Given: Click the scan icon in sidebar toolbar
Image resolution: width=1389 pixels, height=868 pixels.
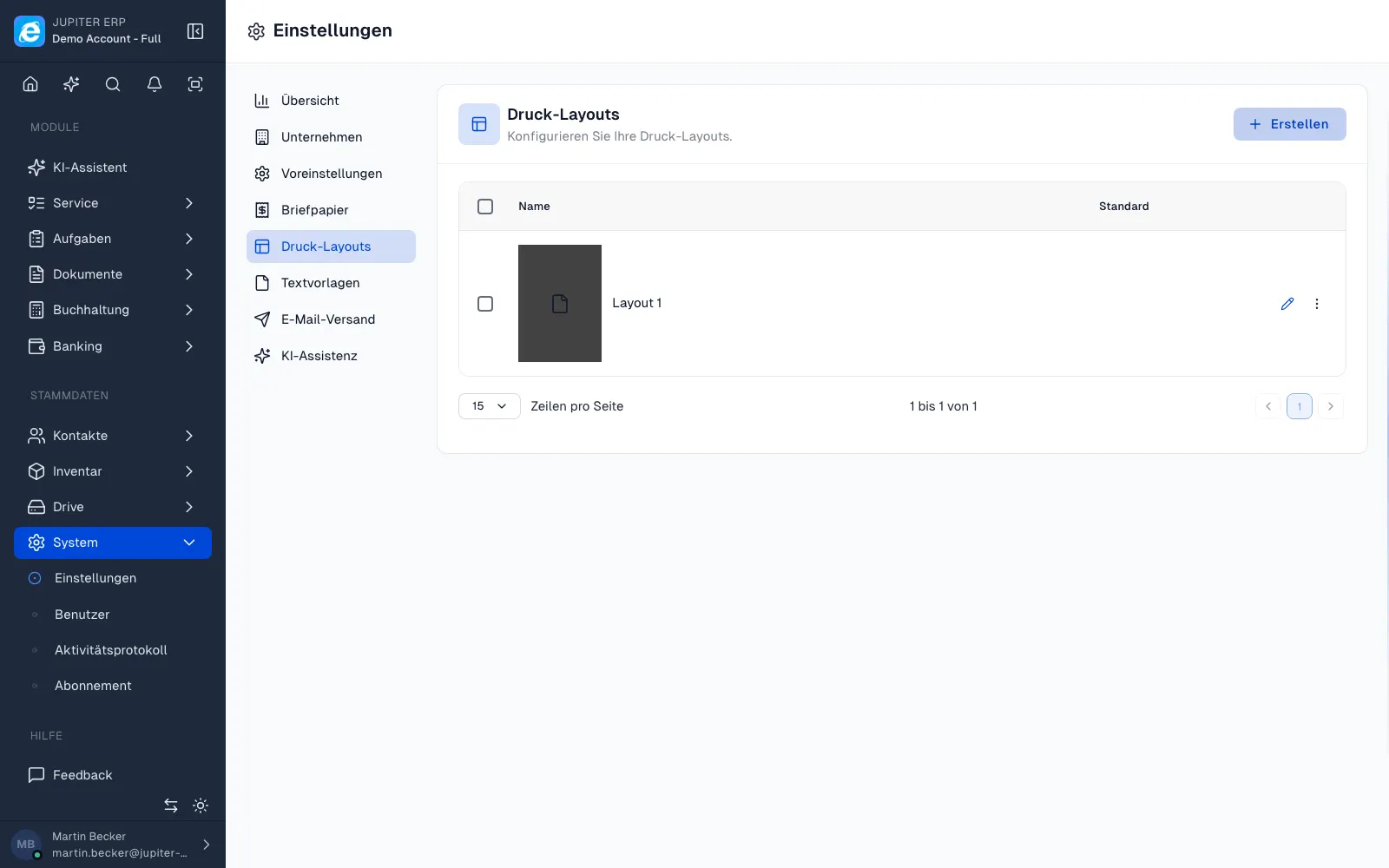Looking at the screenshot, I should (195, 84).
